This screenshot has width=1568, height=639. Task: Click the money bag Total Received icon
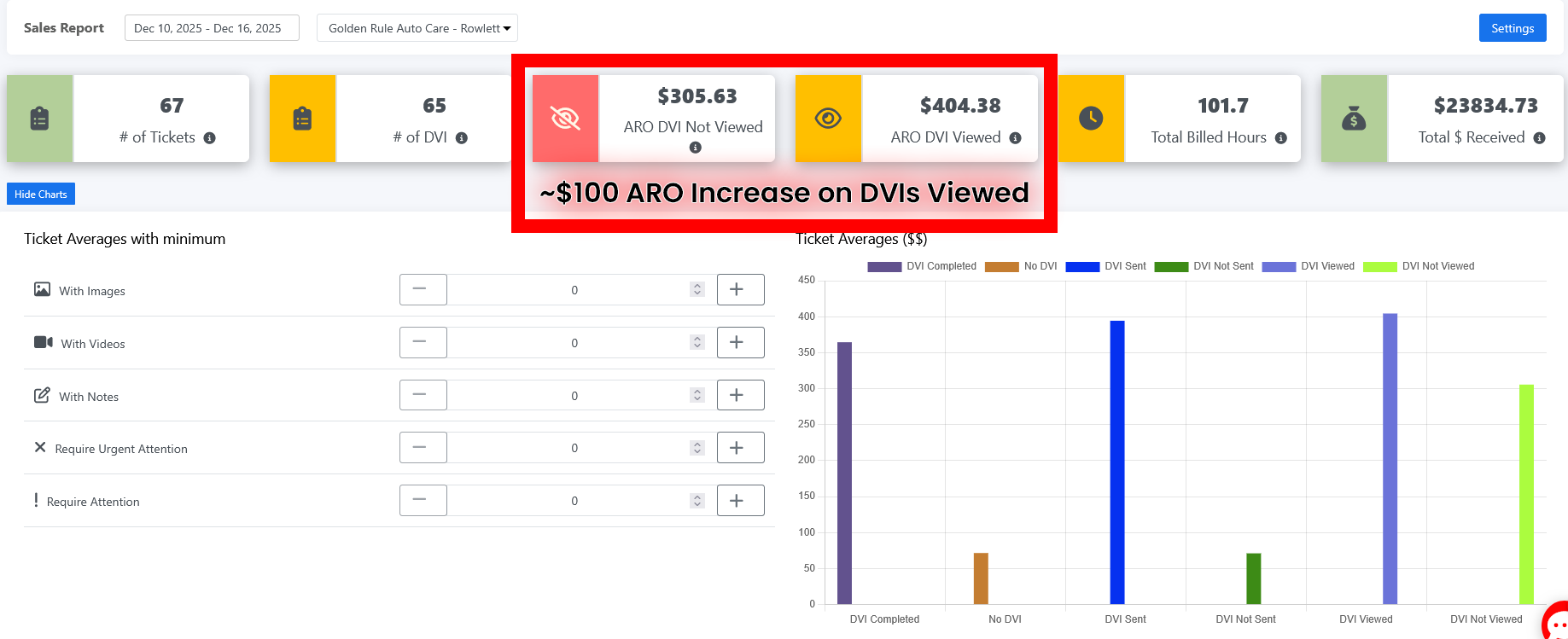pos(1354,119)
